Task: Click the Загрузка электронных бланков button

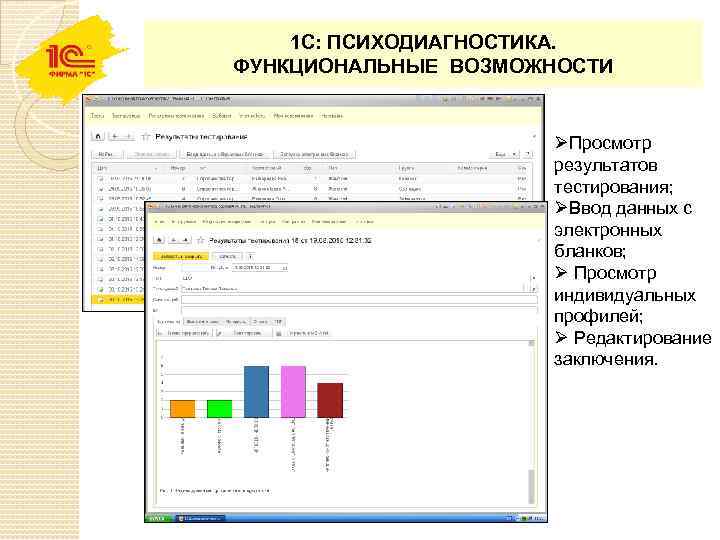Action: 314,154
